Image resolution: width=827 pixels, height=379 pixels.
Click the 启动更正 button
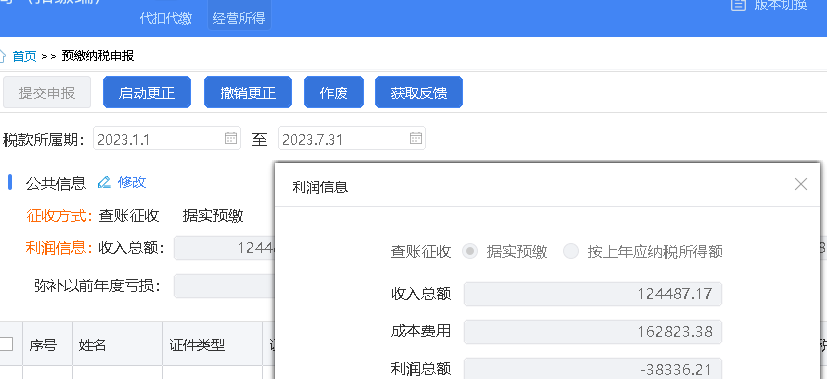147,93
